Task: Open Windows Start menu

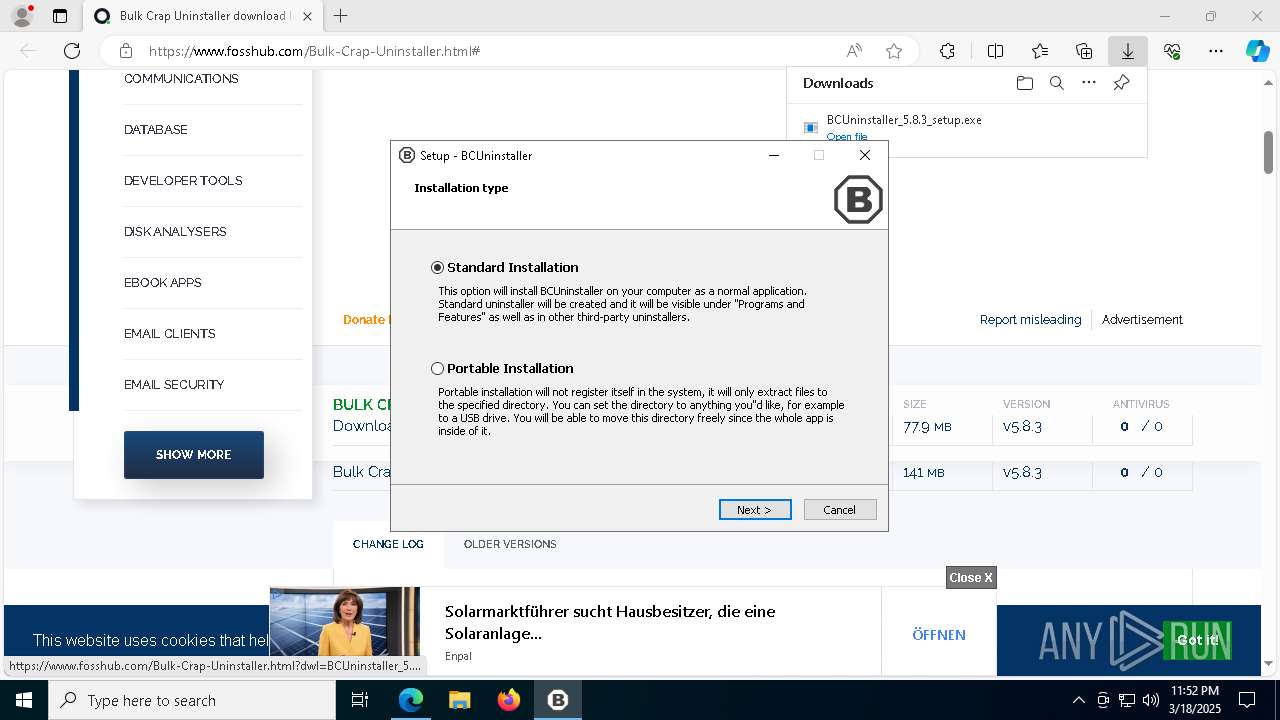Action: [x=22, y=700]
